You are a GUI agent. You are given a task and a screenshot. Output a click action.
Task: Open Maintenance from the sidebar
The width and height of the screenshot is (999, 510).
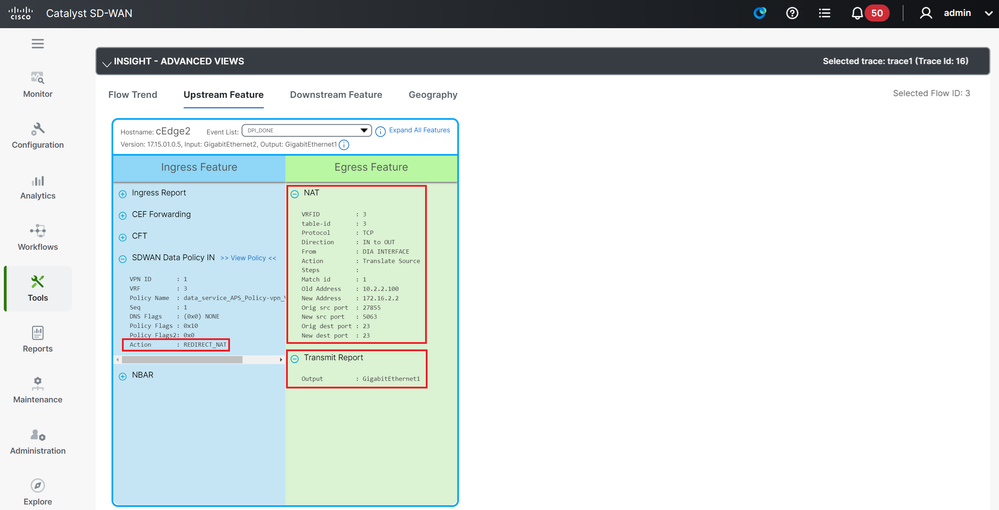click(38, 391)
